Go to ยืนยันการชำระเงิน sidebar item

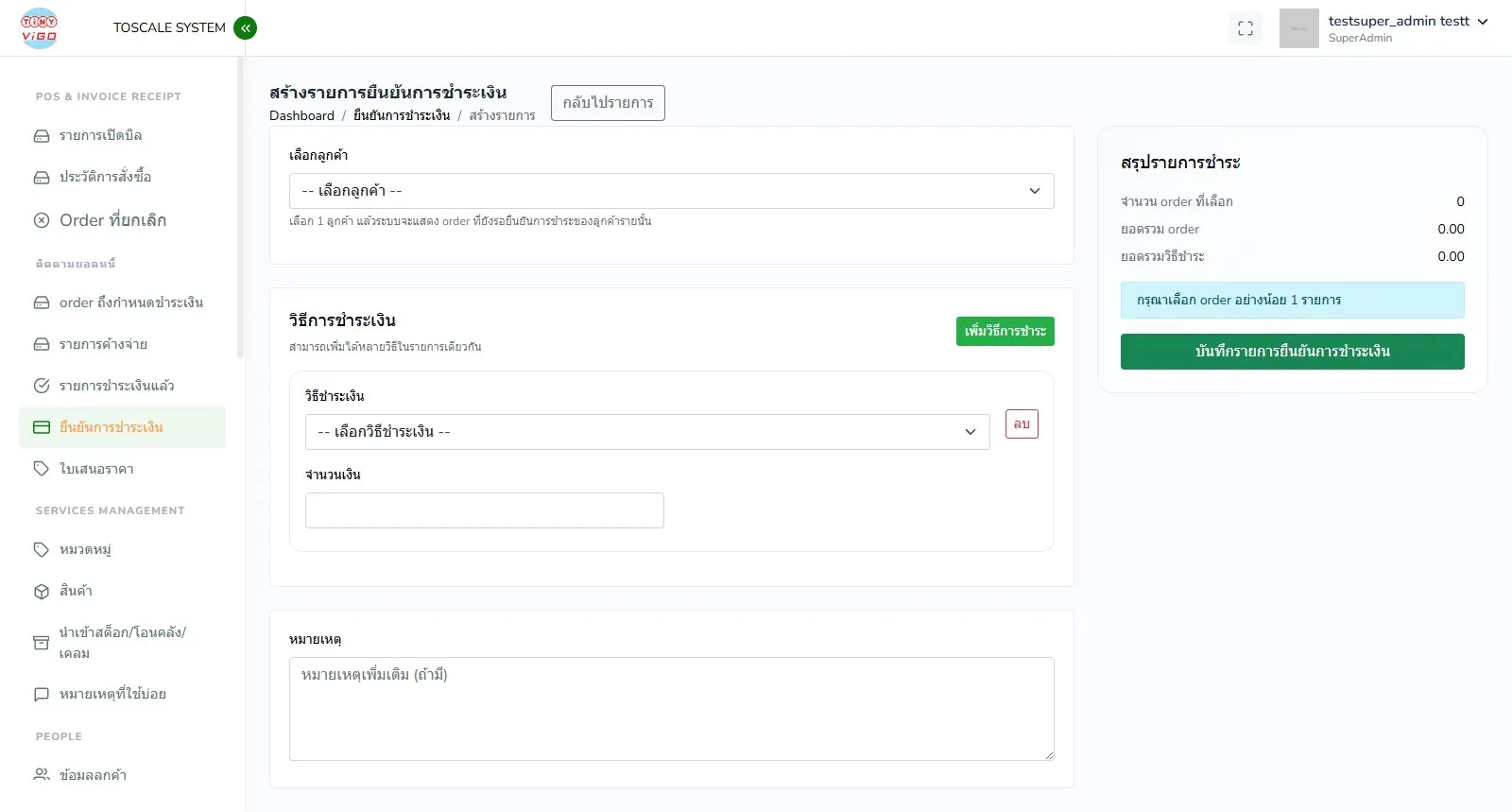(112, 427)
